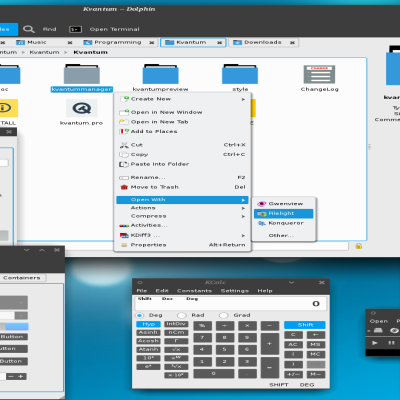Click Open in the media player

[379, 321]
